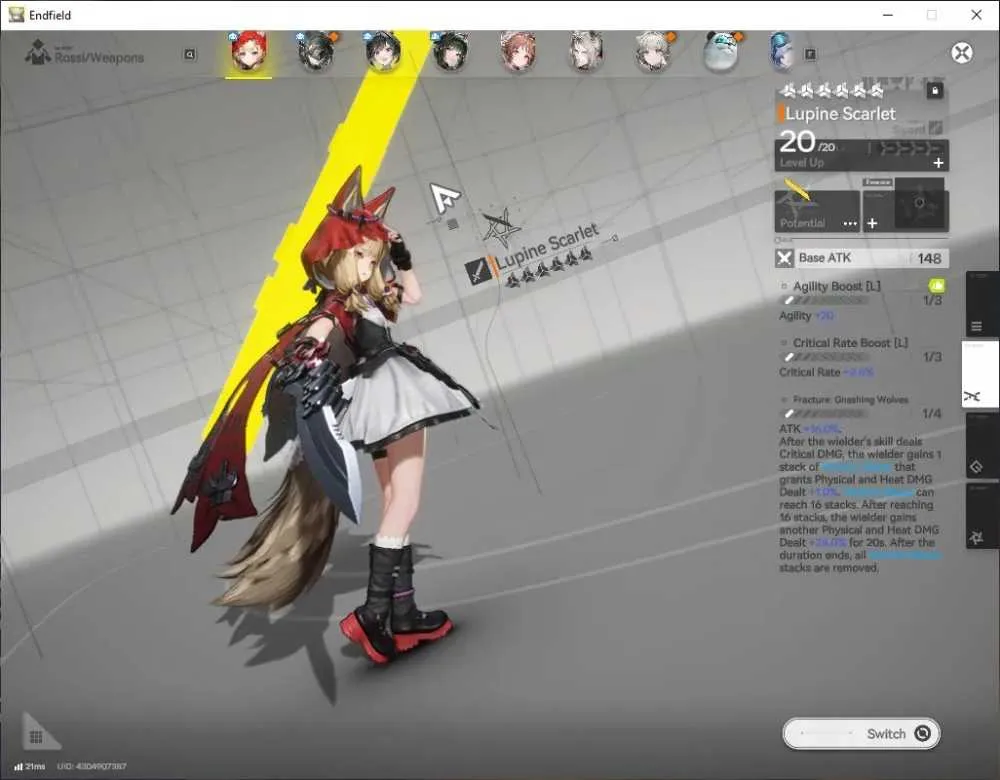Click the Base ATK crossed swords icon
The height and width of the screenshot is (780, 1000).
pyautogui.click(x=784, y=258)
